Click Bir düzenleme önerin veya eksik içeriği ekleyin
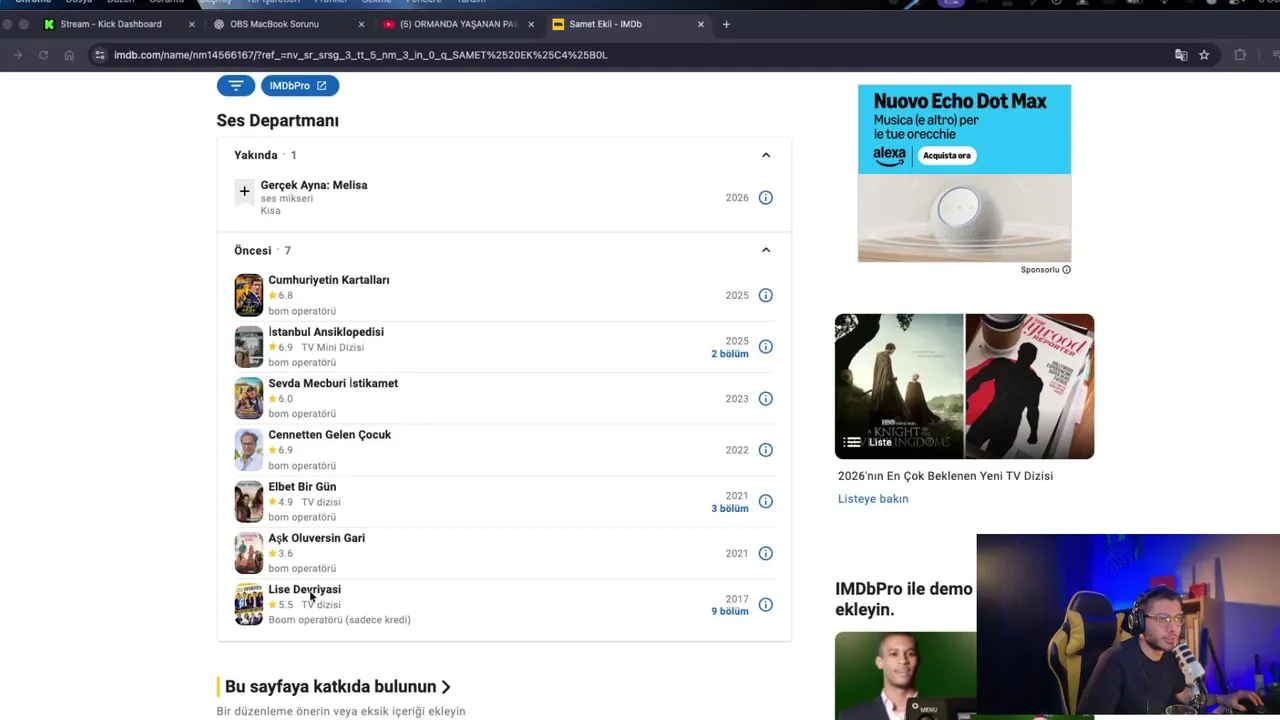1280x720 pixels. pyautogui.click(x=341, y=711)
